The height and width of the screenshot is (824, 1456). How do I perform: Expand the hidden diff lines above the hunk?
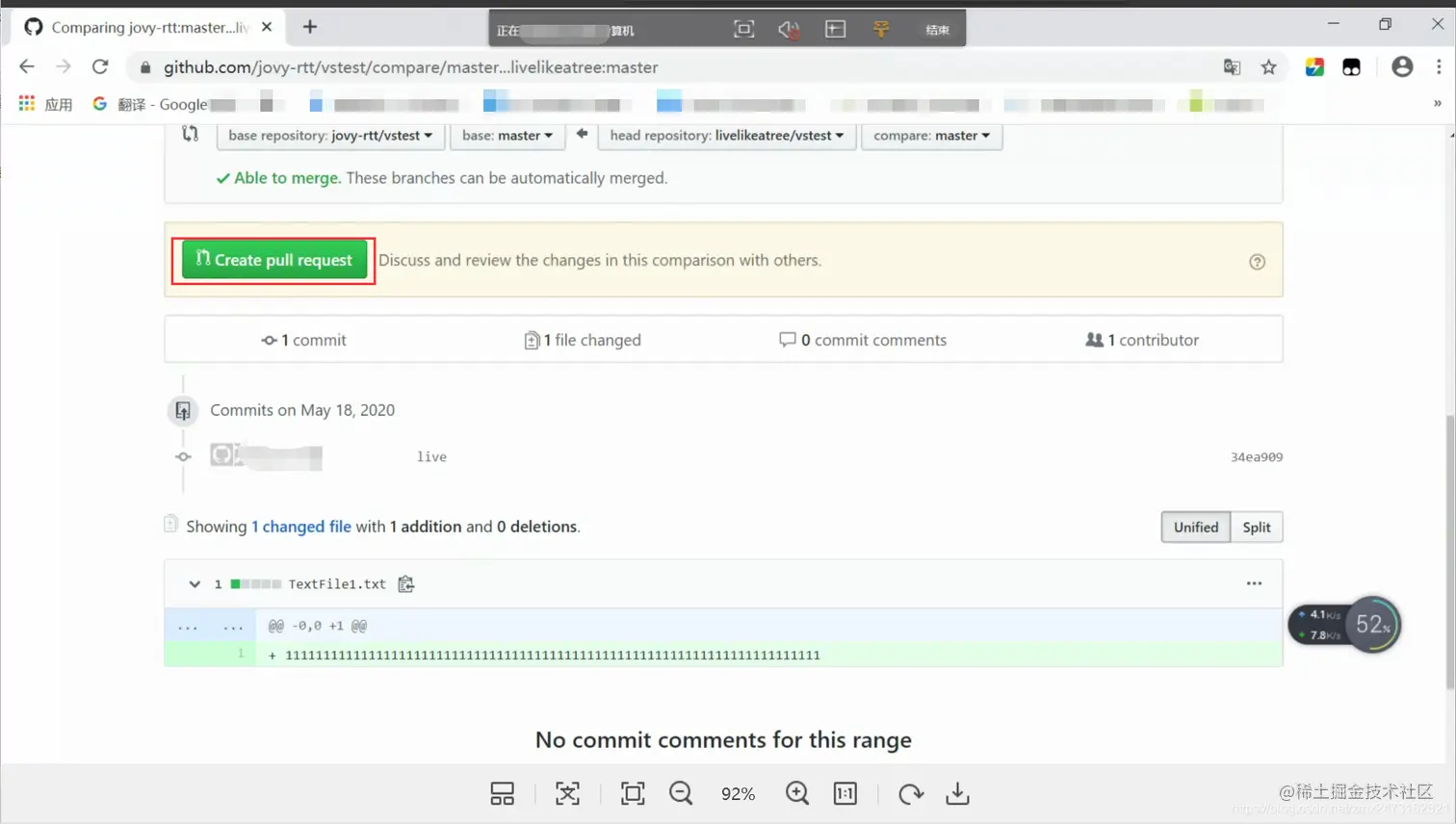(210, 626)
